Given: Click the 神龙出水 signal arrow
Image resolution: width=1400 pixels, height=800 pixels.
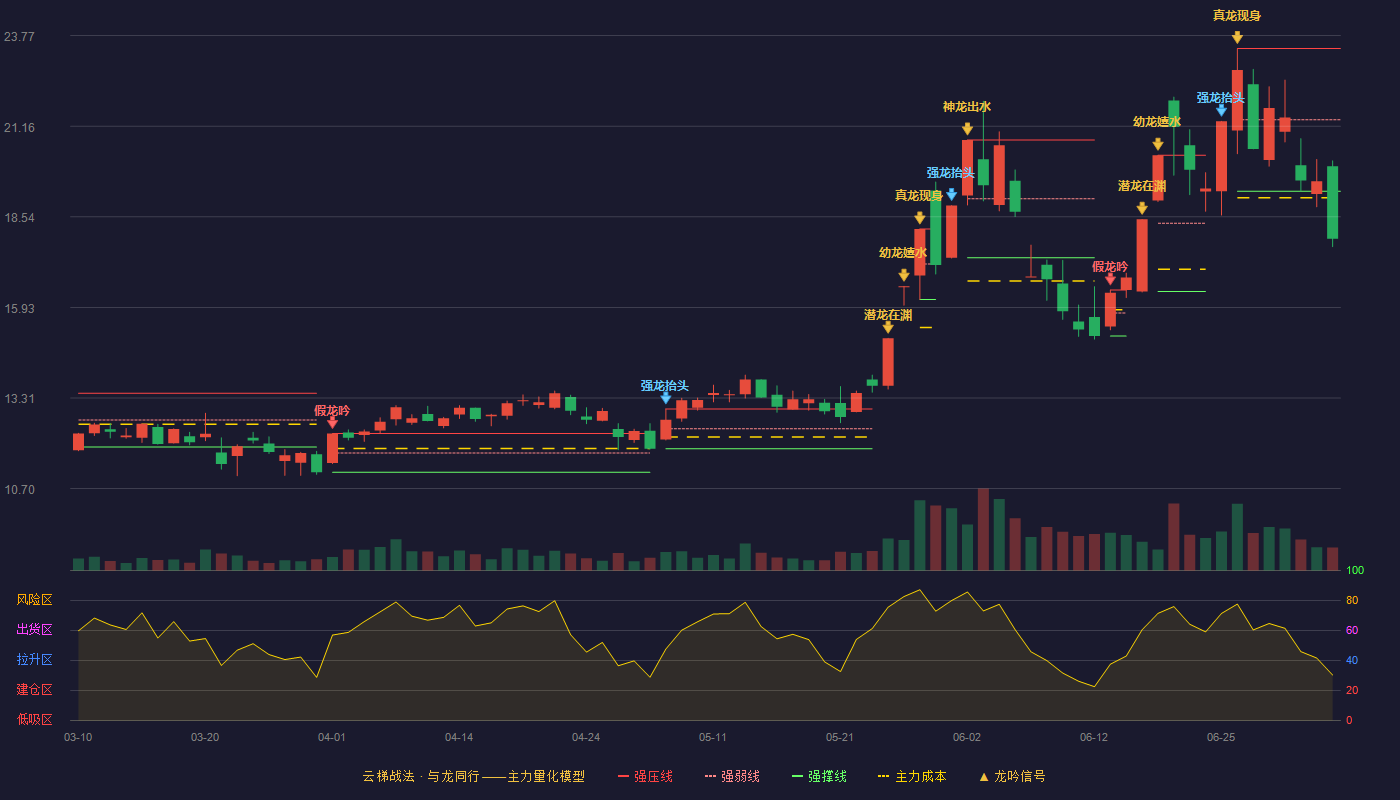Looking at the screenshot, I should tap(967, 129).
